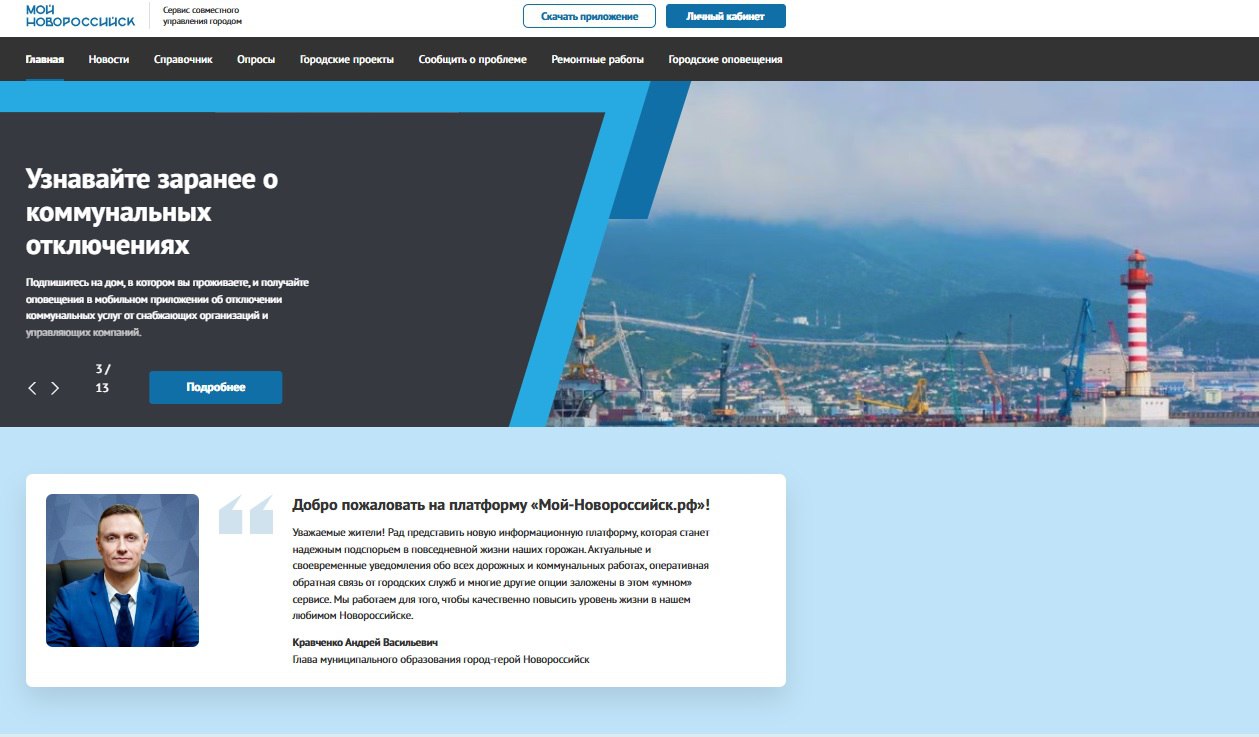Advance to the next slide arrow
This screenshot has height=737, width=1259.
pyautogui.click(x=55, y=388)
